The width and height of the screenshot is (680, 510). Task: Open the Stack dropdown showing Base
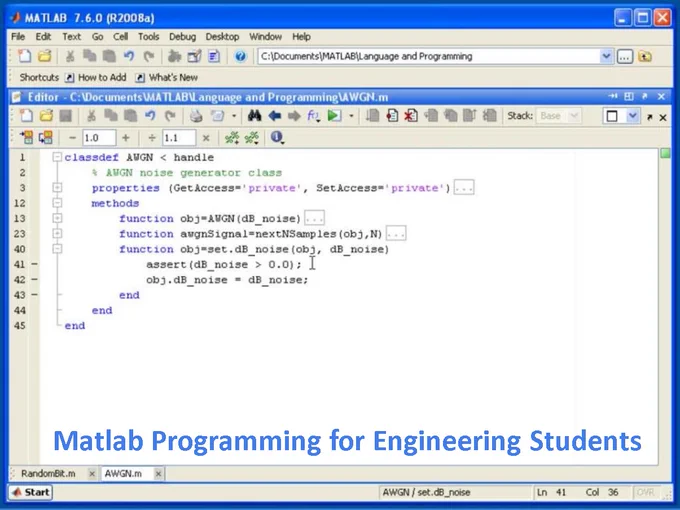point(558,116)
